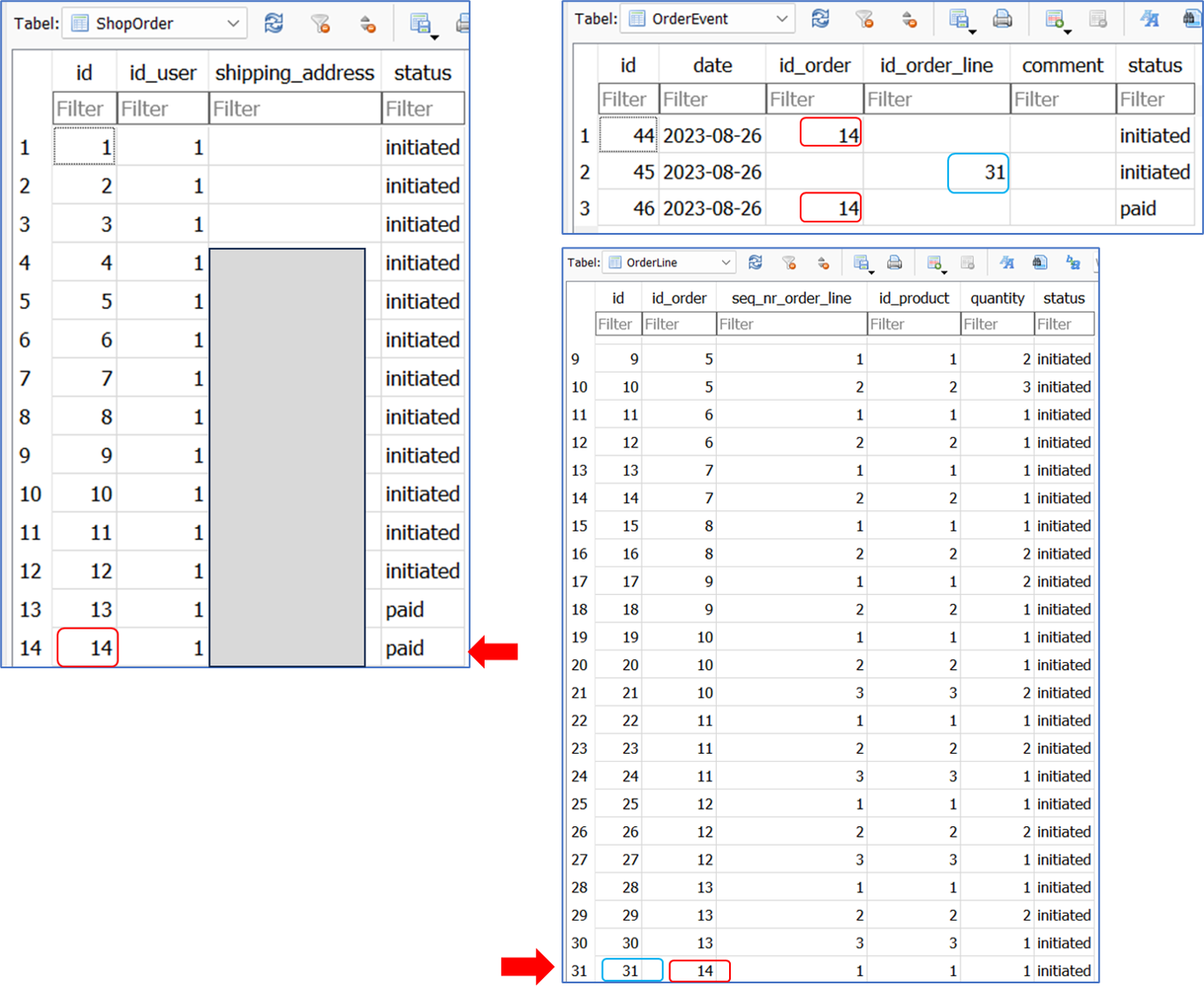Select 'initiated' status cell in ShopOrder row 1
The image size is (1204, 986).
423,147
